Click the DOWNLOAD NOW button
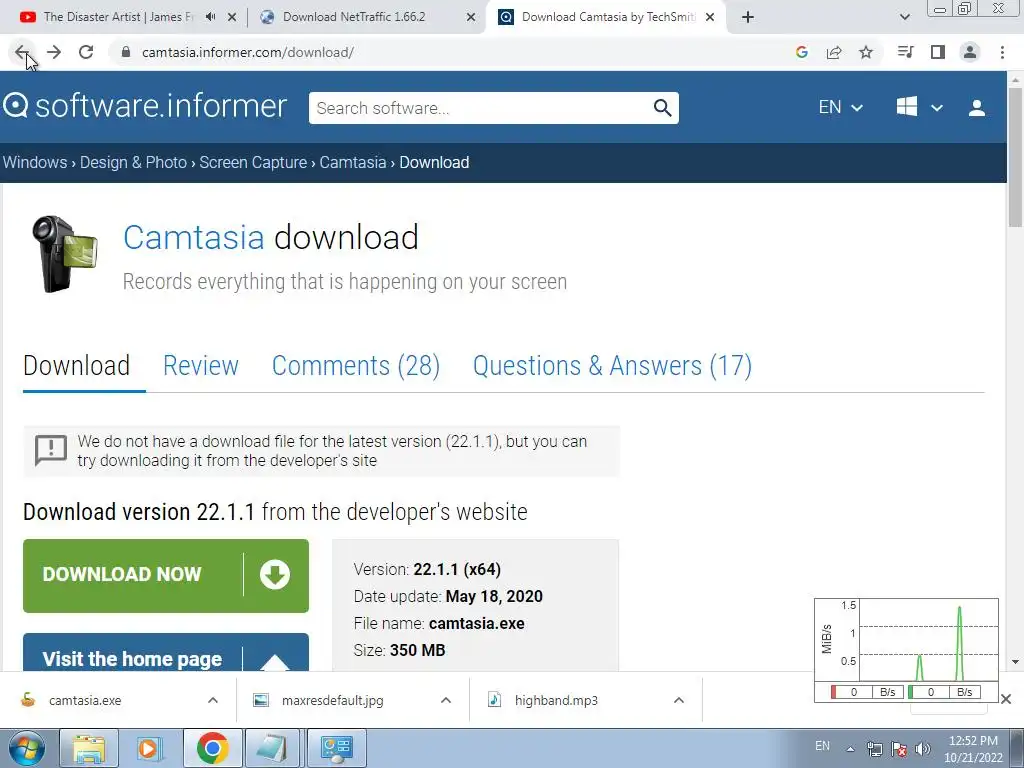Image resolution: width=1024 pixels, height=768 pixels. (166, 575)
